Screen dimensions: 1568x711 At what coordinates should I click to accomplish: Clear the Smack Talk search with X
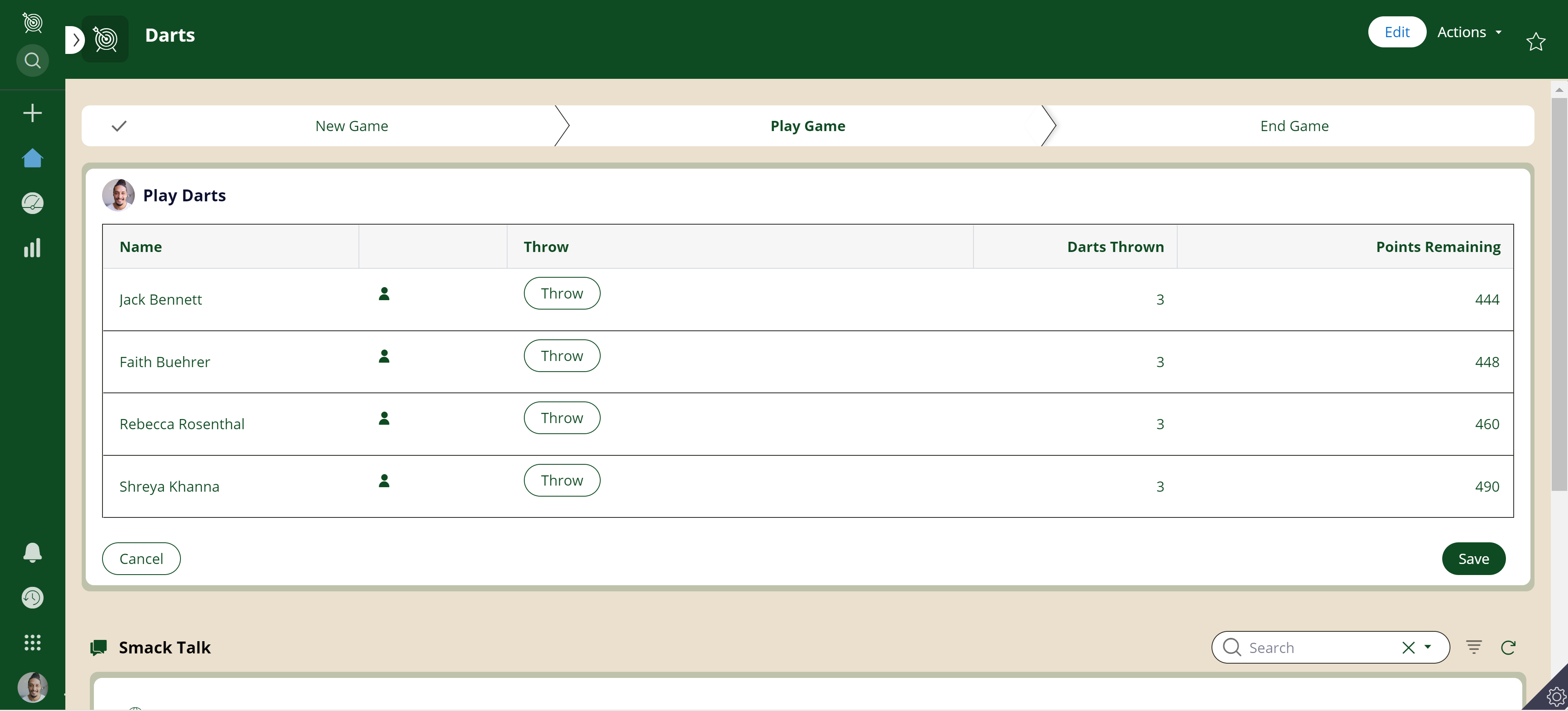point(1408,648)
